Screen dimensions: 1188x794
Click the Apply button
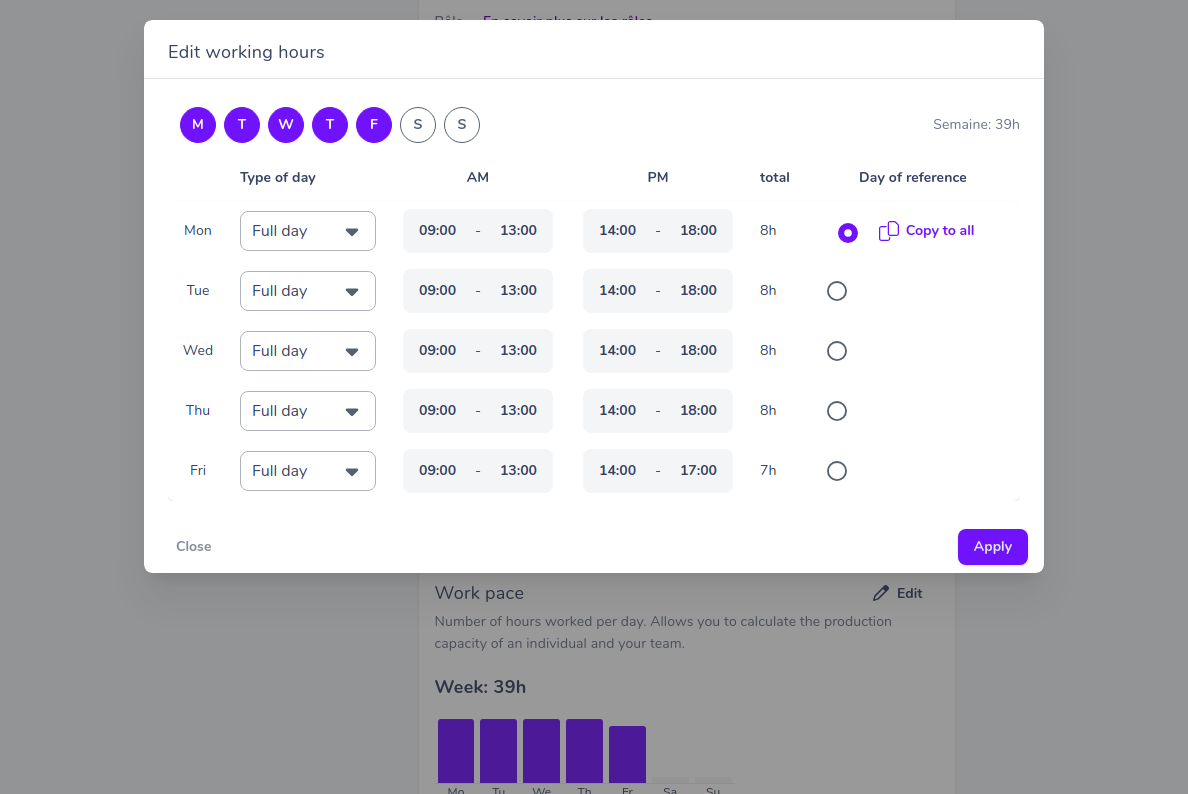coord(993,547)
